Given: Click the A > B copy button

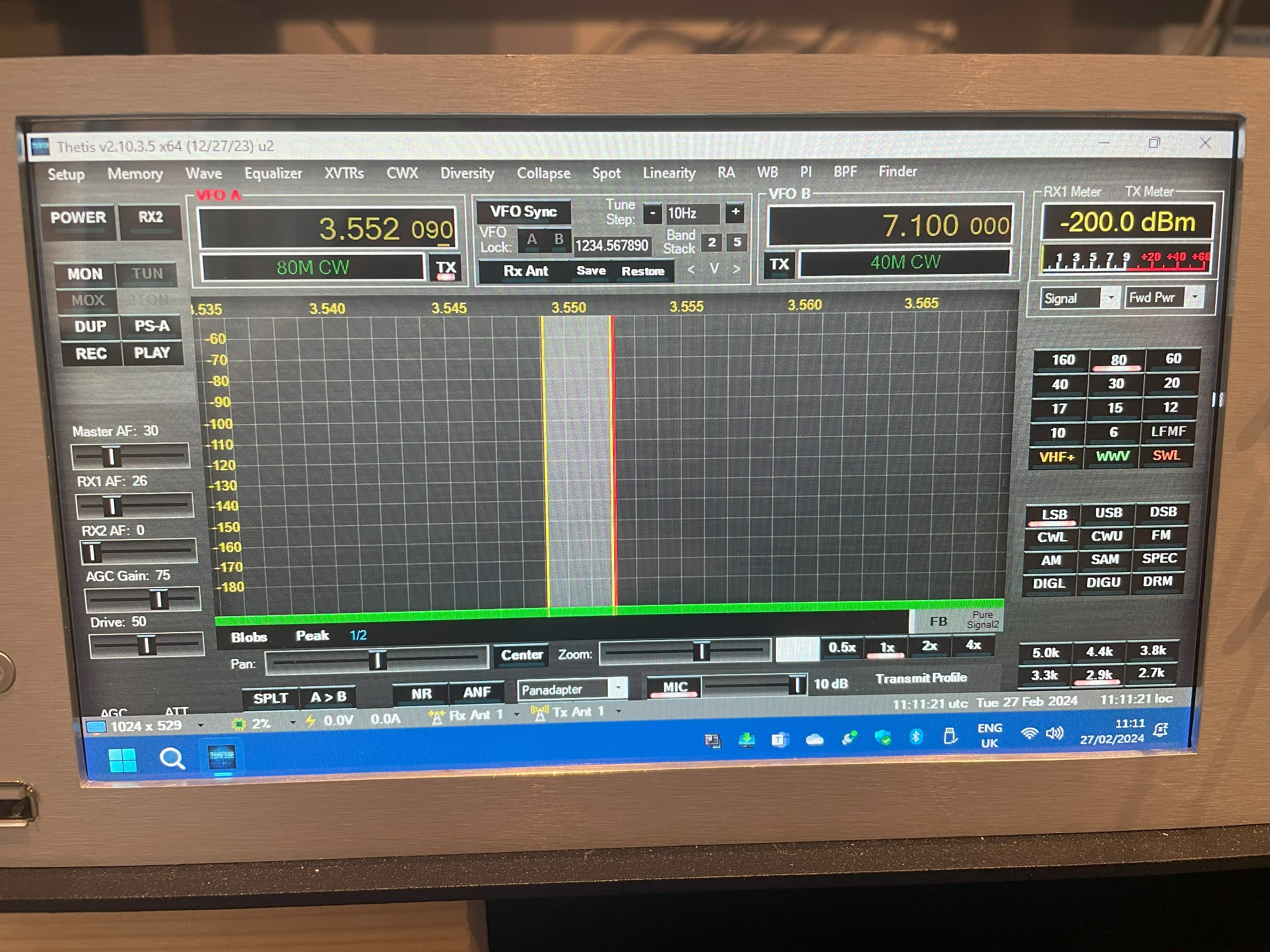Looking at the screenshot, I should point(329,697).
